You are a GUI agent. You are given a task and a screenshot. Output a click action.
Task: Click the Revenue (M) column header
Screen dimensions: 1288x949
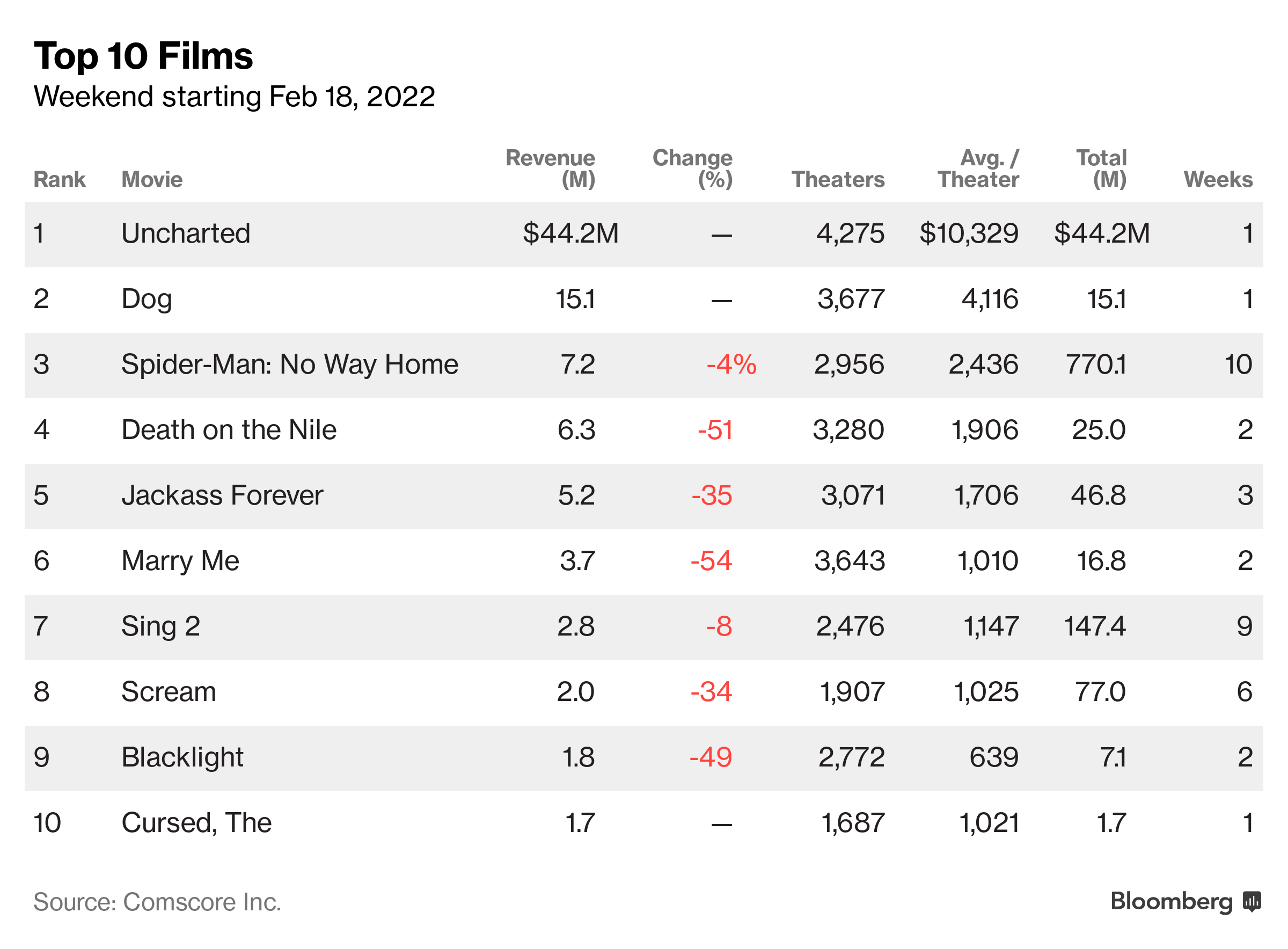point(550,169)
